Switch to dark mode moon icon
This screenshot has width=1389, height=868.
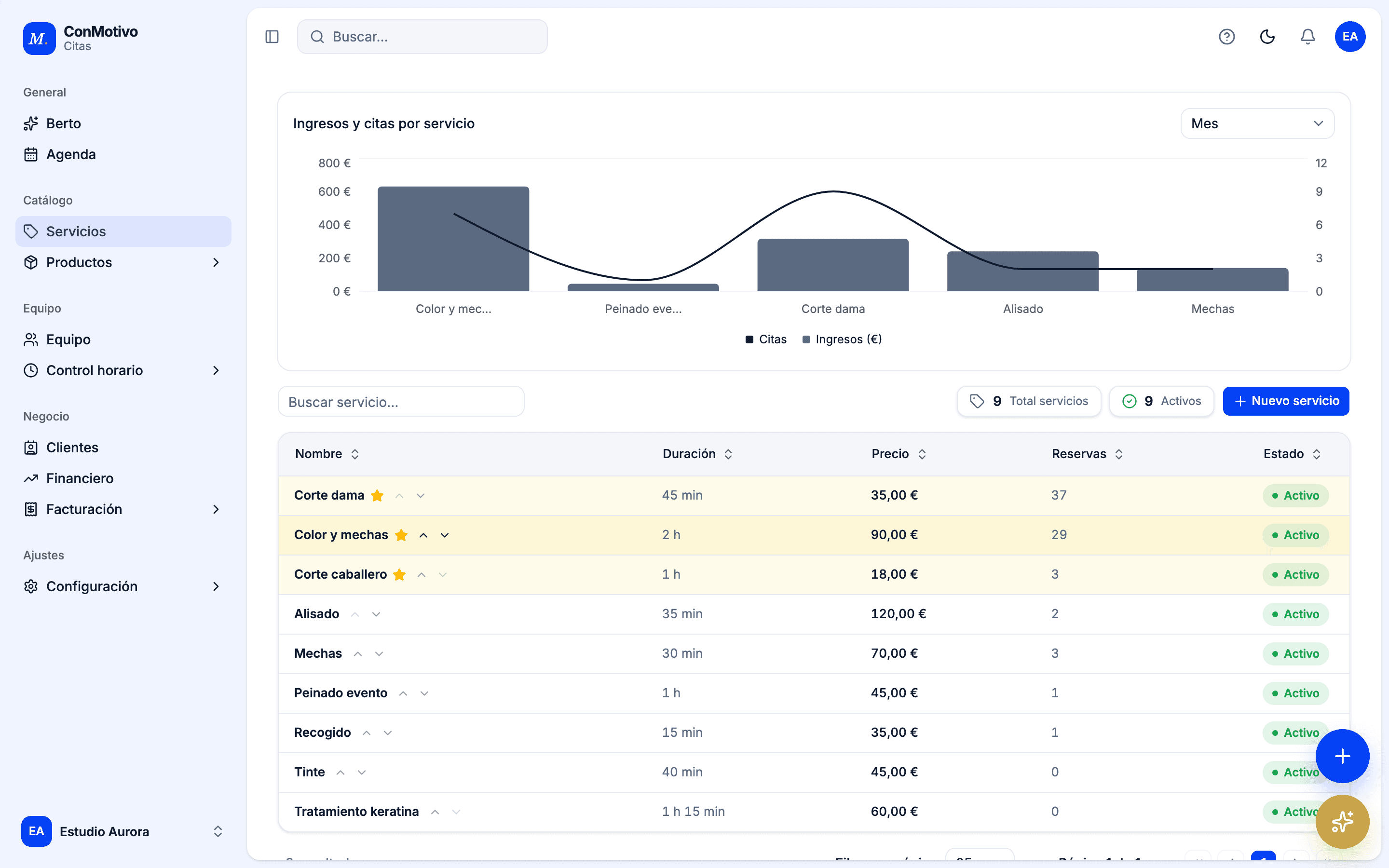click(x=1267, y=37)
